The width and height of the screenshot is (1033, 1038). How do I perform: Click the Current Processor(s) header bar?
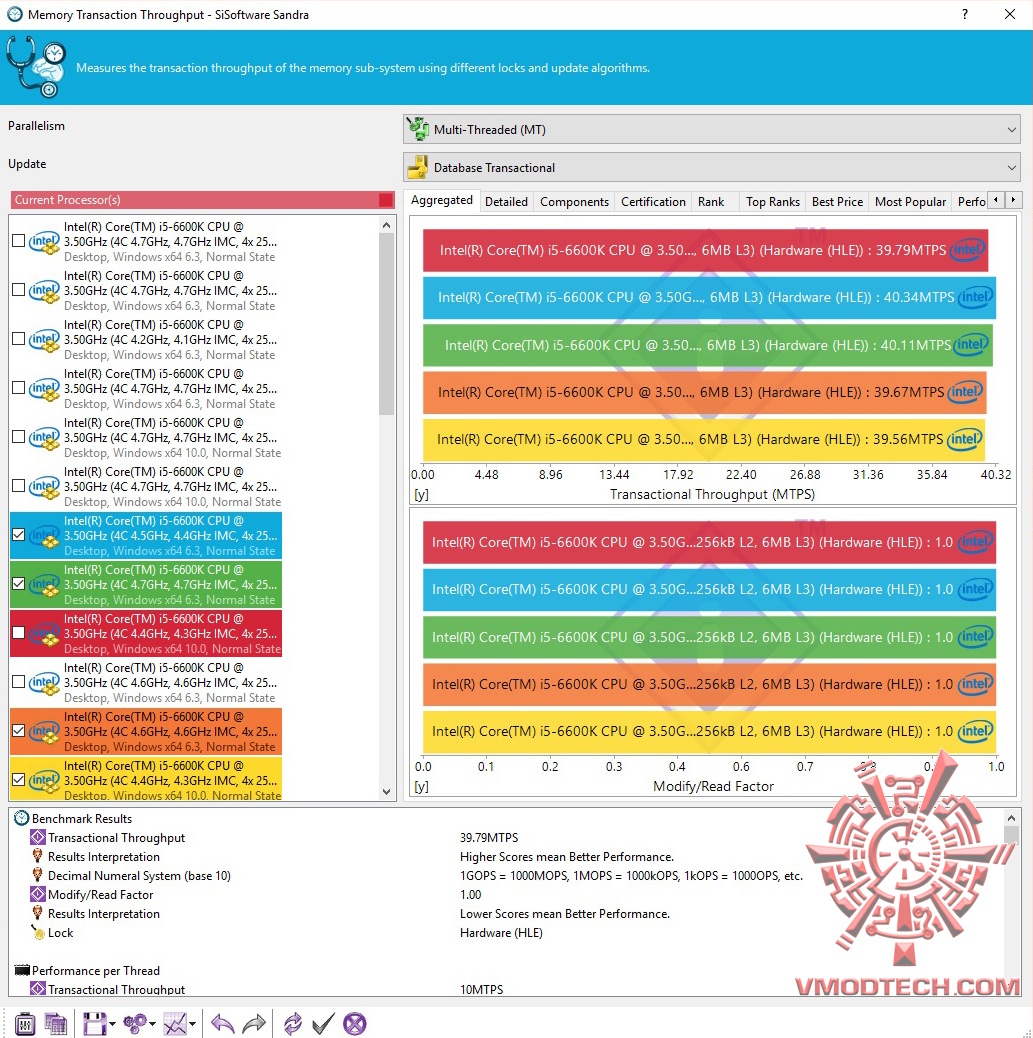point(203,200)
